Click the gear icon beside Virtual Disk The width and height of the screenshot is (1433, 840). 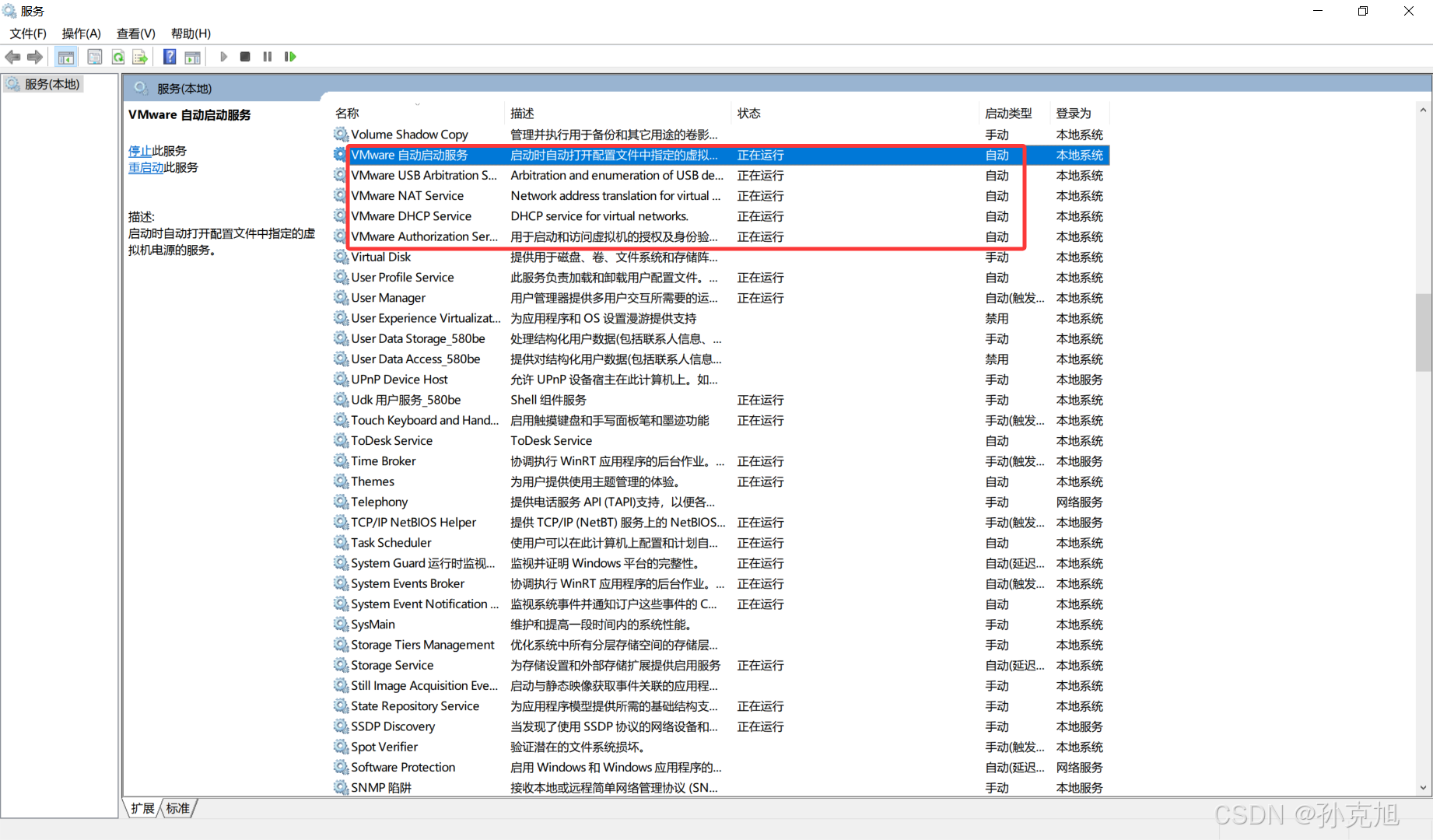coord(341,257)
